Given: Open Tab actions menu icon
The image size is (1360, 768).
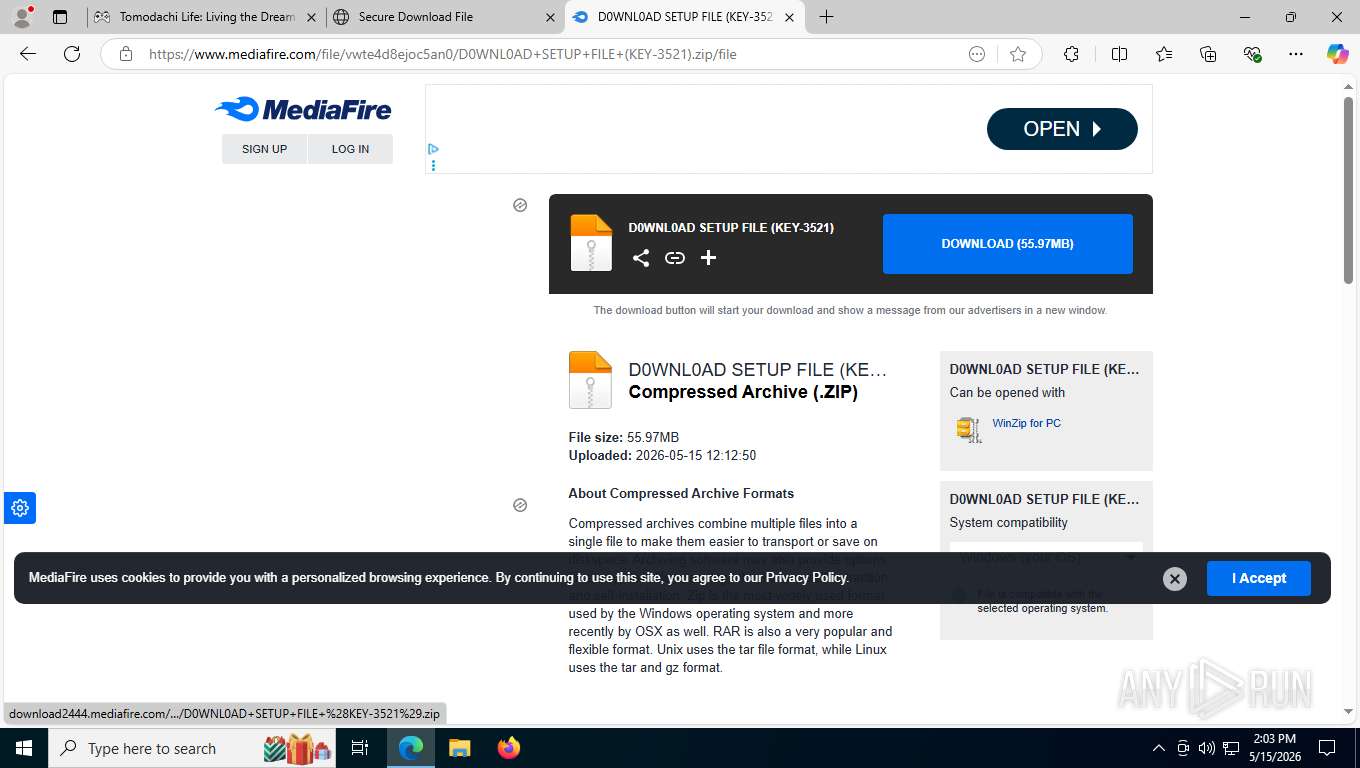Looking at the screenshot, I should coord(60,17).
